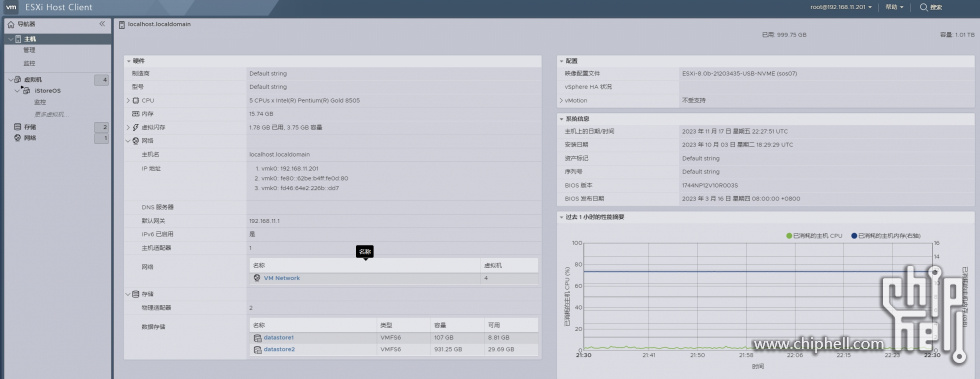Click the 192.168.11.1 default gateway value
The height and width of the screenshot is (379, 980).
pos(264,221)
